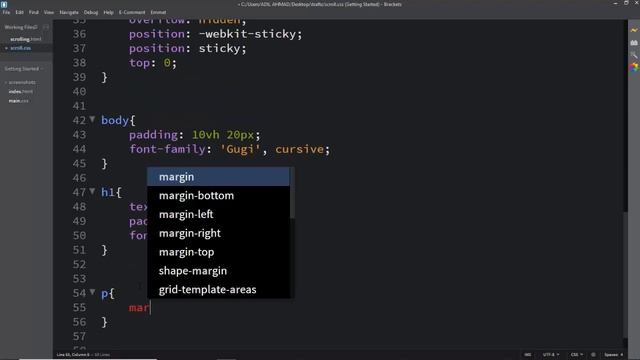
Task: Choose 'margin-top' from autocomplete list
Action: tap(218, 252)
